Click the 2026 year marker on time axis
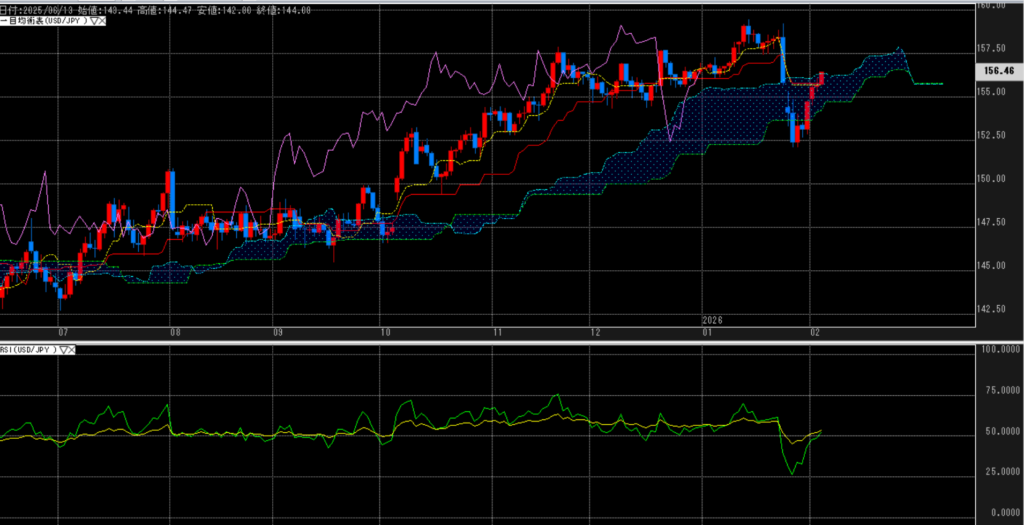The image size is (1024, 525). click(712, 320)
